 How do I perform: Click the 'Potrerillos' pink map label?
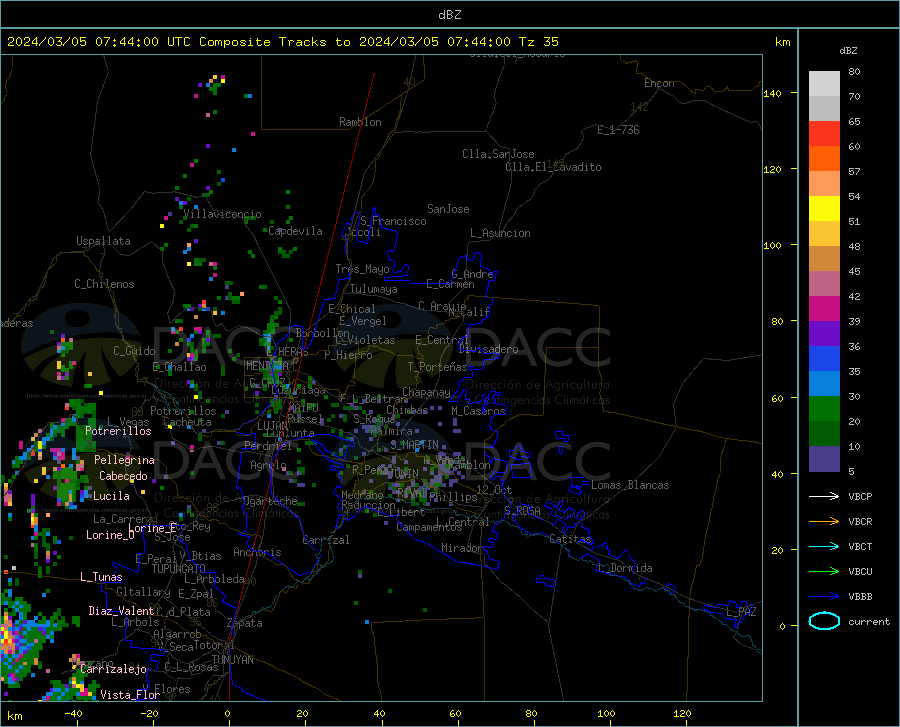(118, 431)
